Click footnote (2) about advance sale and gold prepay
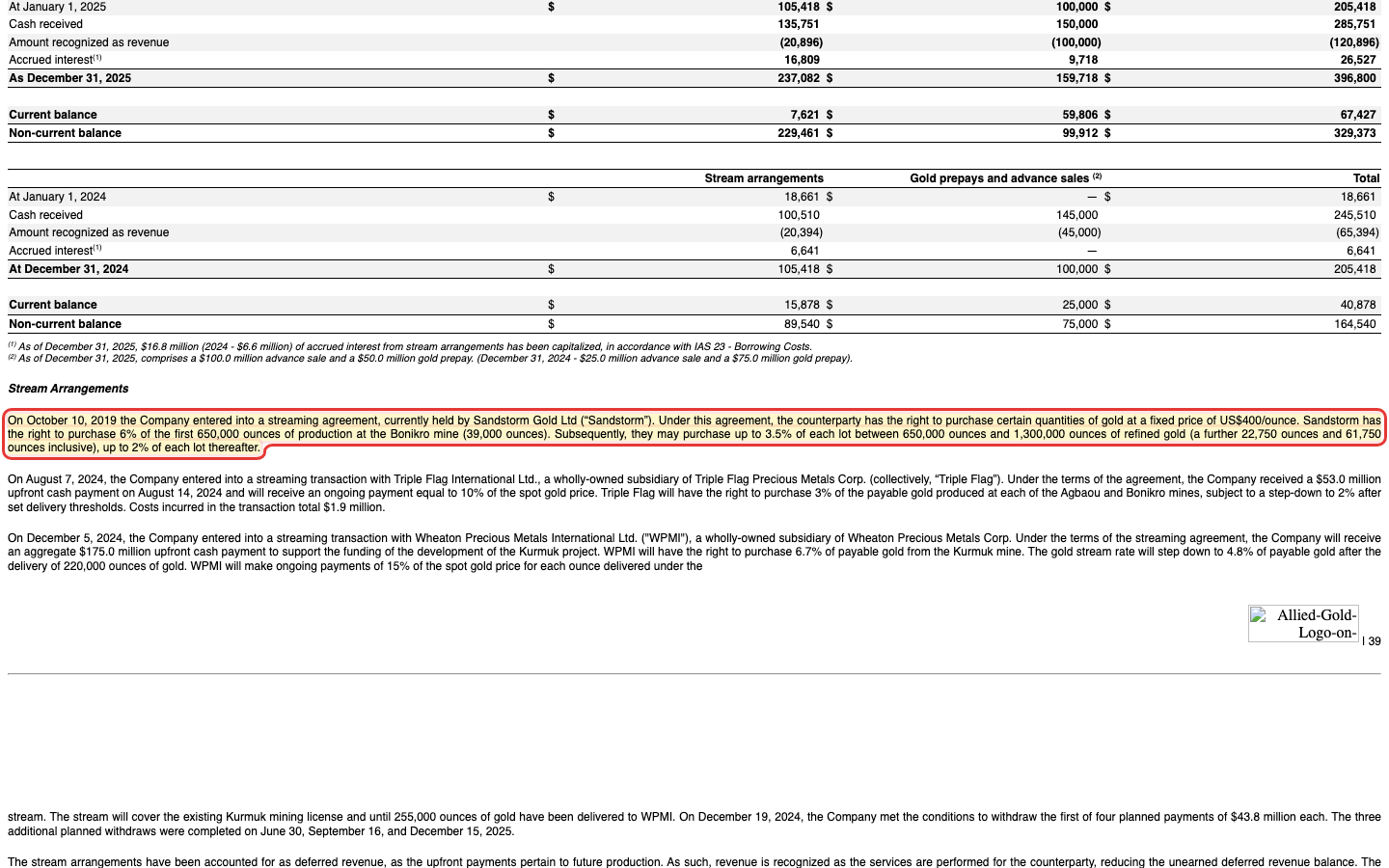The width and height of the screenshot is (1389, 868). (430, 358)
